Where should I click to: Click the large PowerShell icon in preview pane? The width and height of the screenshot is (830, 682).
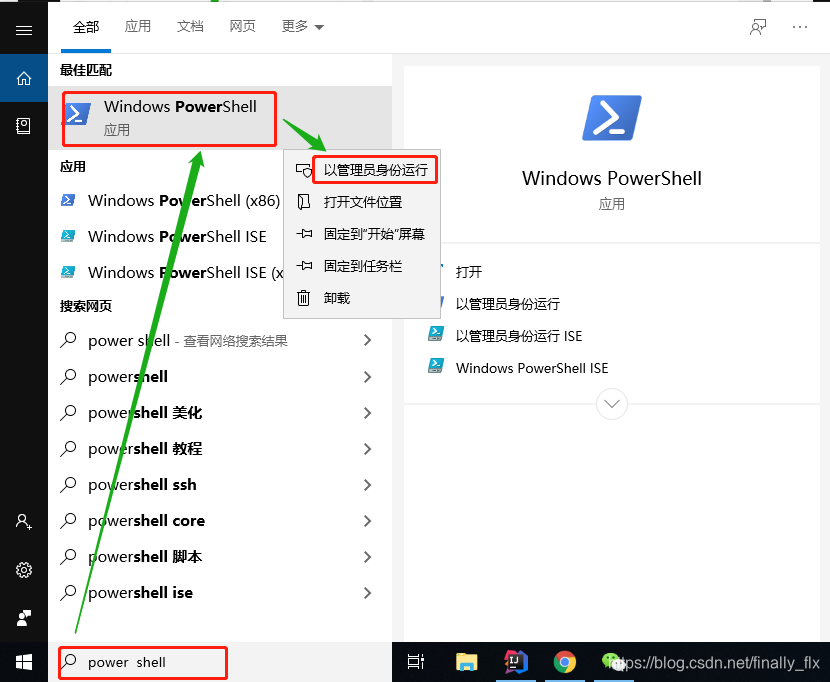[612, 118]
